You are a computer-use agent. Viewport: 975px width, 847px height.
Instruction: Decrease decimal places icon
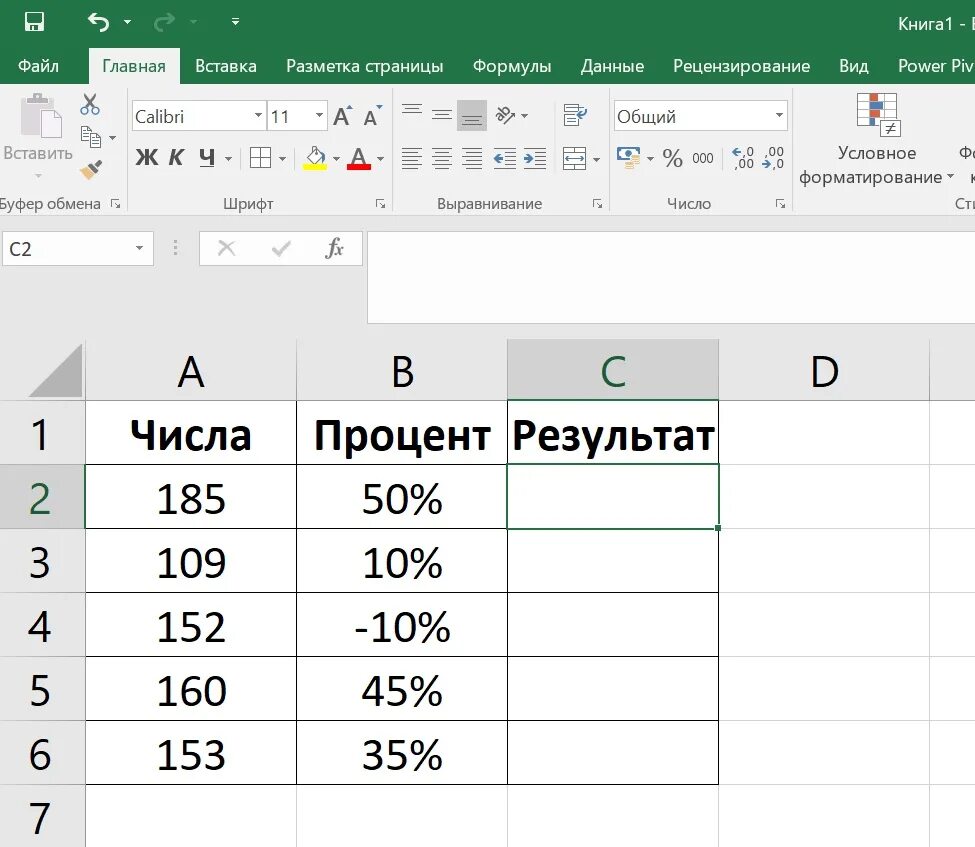coord(772,158)
